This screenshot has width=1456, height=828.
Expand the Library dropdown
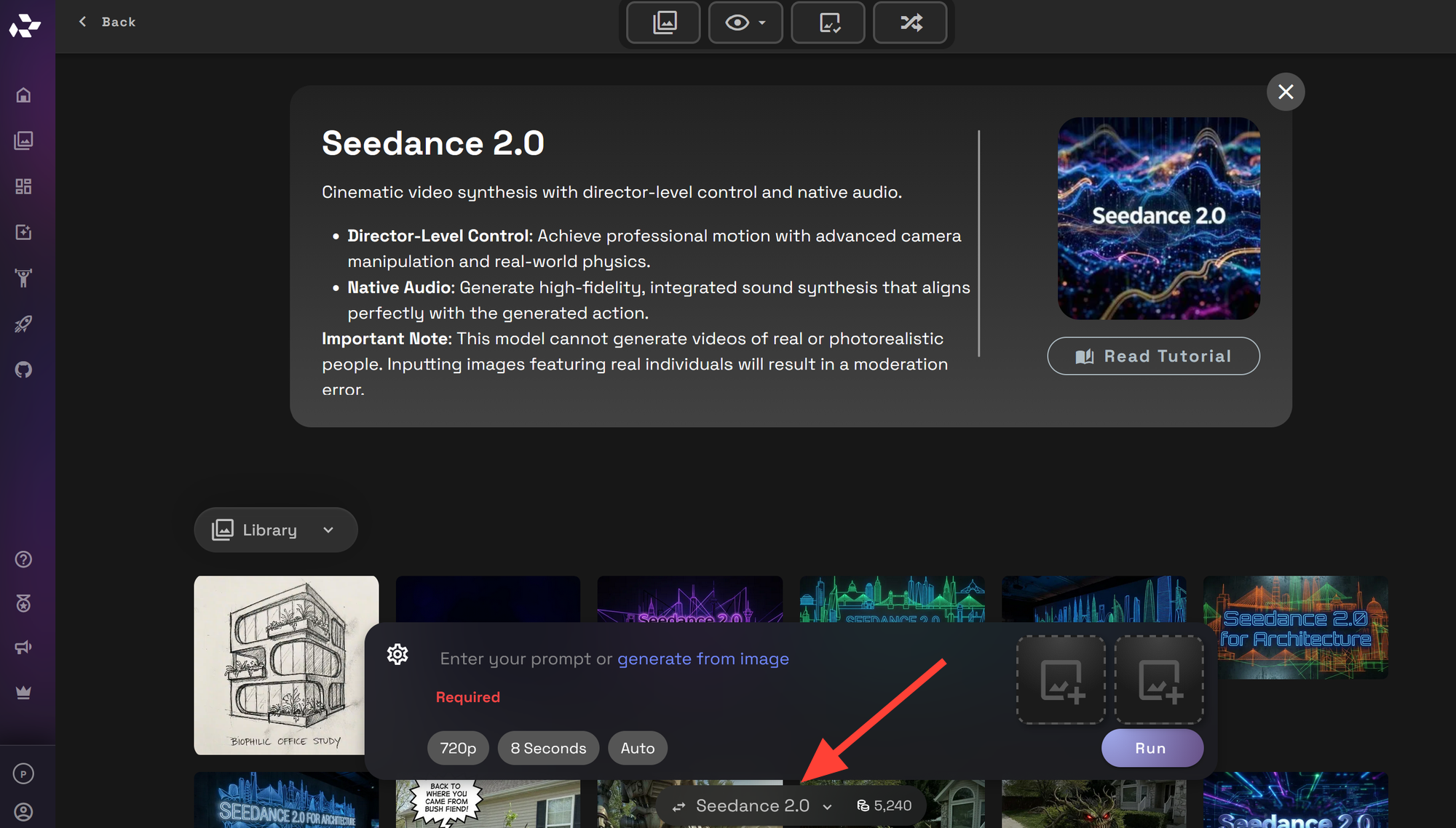[275, 530]
